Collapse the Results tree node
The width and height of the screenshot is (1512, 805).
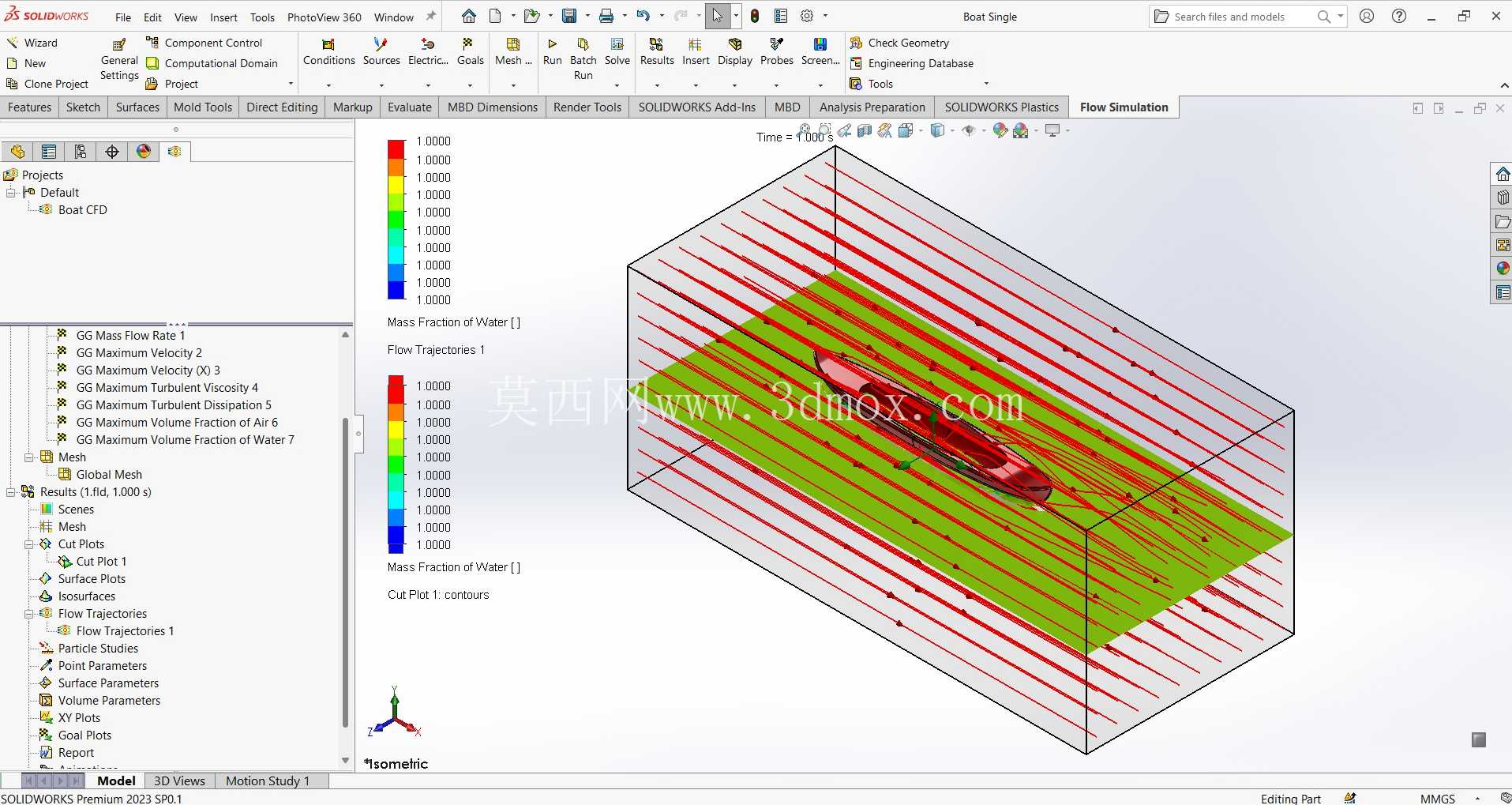tap(11, 492)
